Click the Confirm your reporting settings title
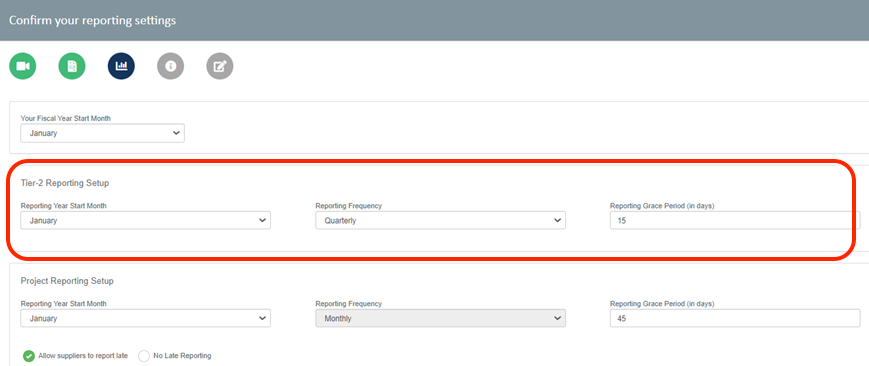 pyautogui.click(x=92, y=21)
